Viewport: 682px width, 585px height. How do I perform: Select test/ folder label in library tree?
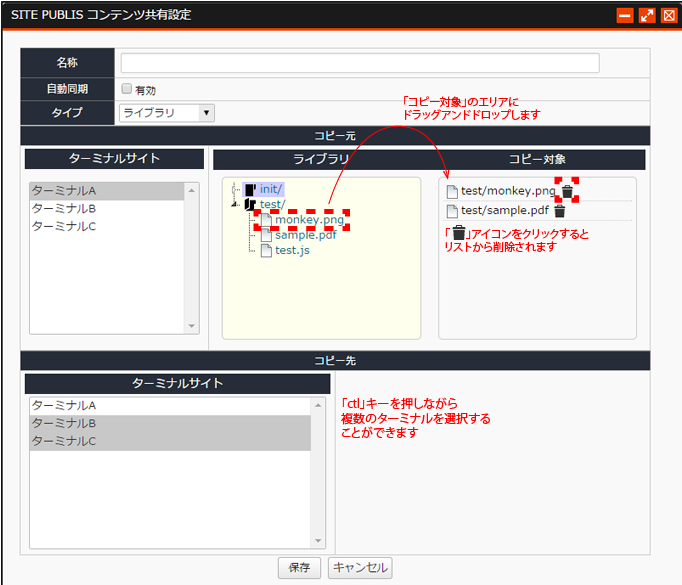coord(272,204)
